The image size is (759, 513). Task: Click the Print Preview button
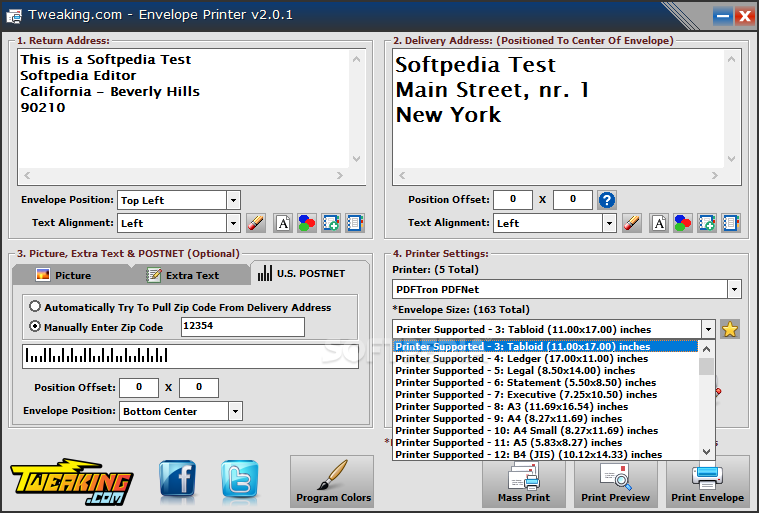(x=616, y=482)
